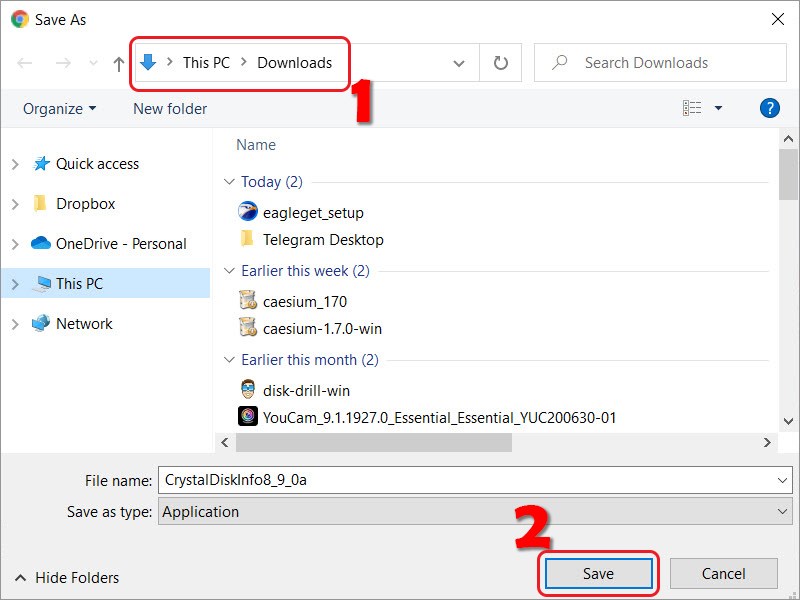
Task: Open Network in the navigation pane
Action: pyautogui.click(x=84, y=323)
